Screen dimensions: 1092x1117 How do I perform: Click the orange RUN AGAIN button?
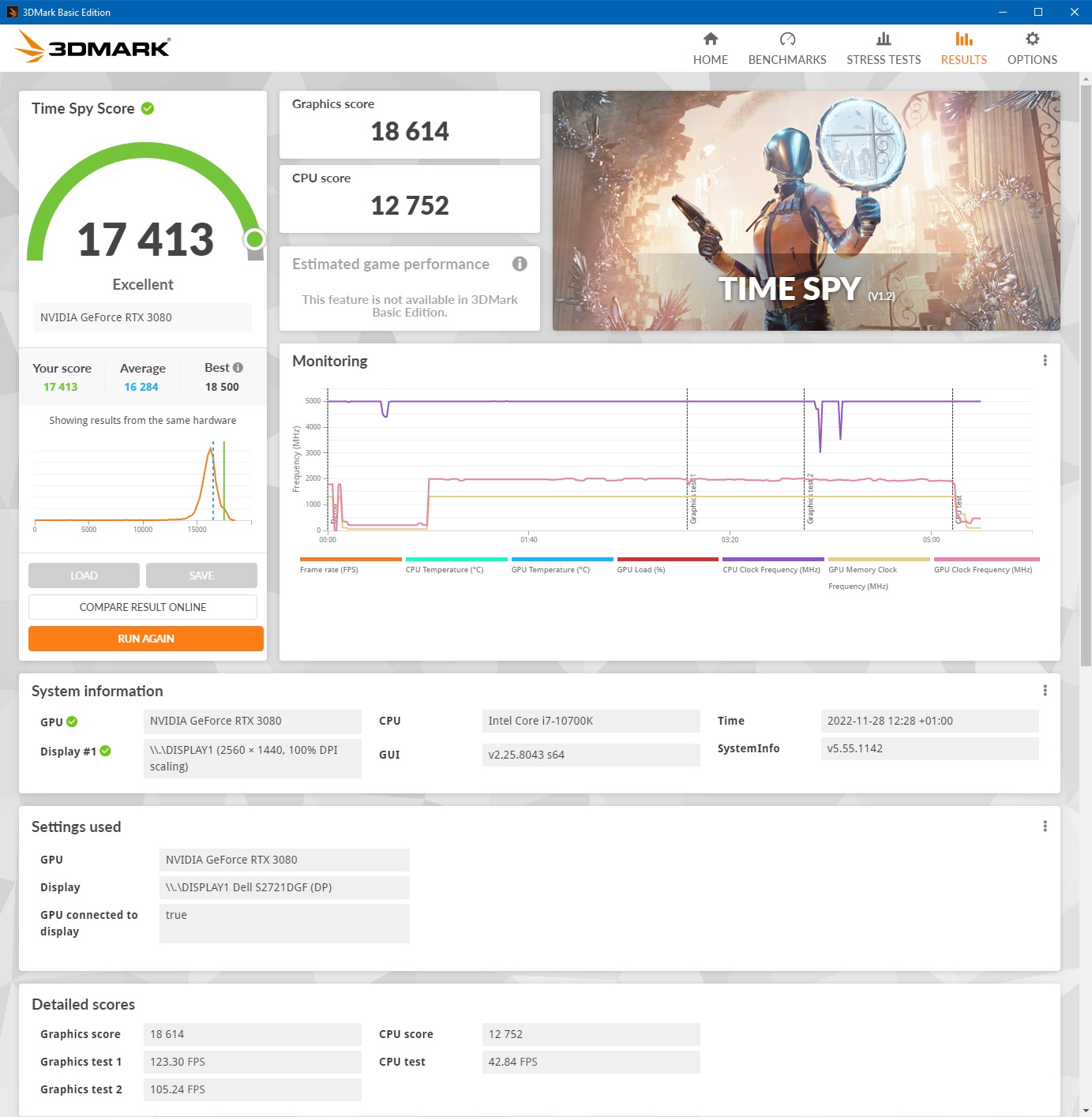146,639
